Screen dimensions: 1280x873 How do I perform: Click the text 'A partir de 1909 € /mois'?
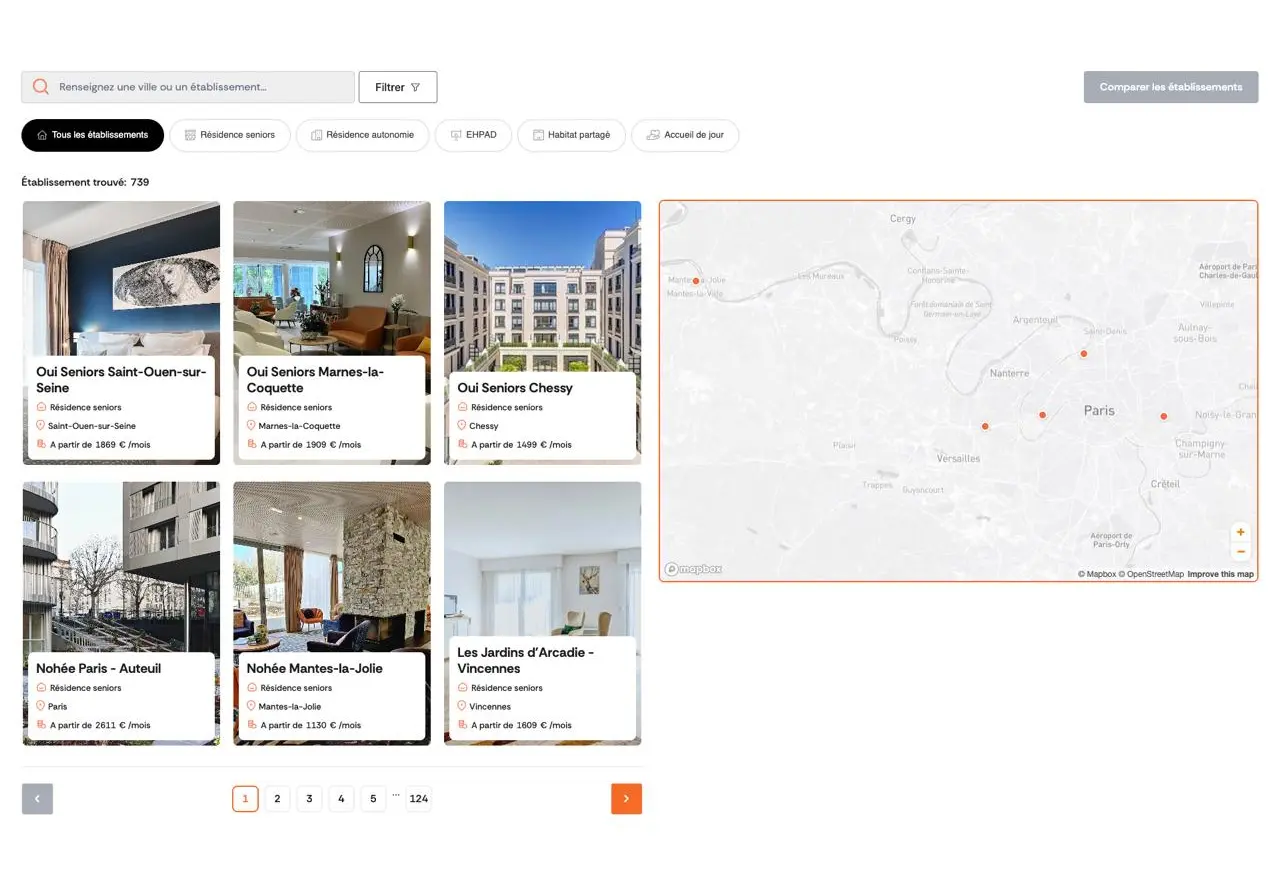coord(311,445)
